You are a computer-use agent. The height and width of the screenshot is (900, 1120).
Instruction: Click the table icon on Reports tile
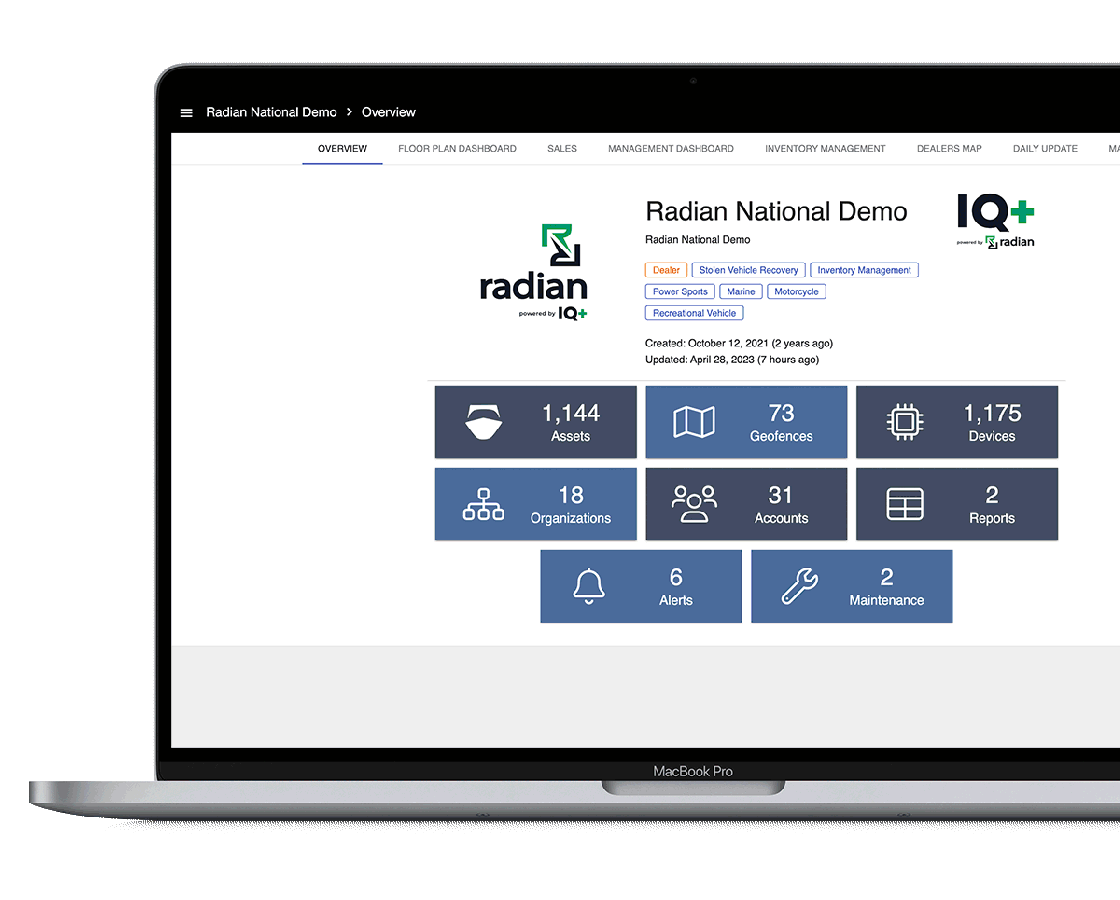(905, 504)
